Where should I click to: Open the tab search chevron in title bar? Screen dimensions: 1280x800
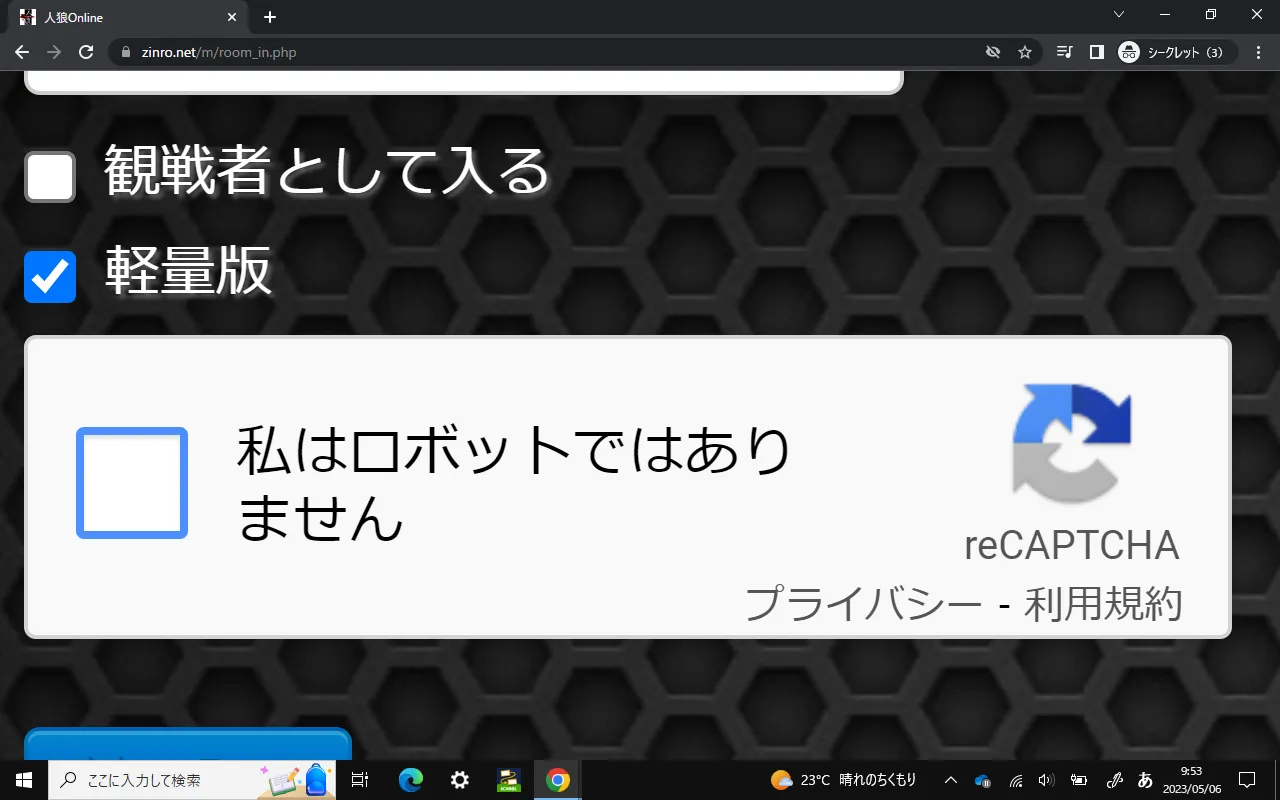click(1119, 15)
